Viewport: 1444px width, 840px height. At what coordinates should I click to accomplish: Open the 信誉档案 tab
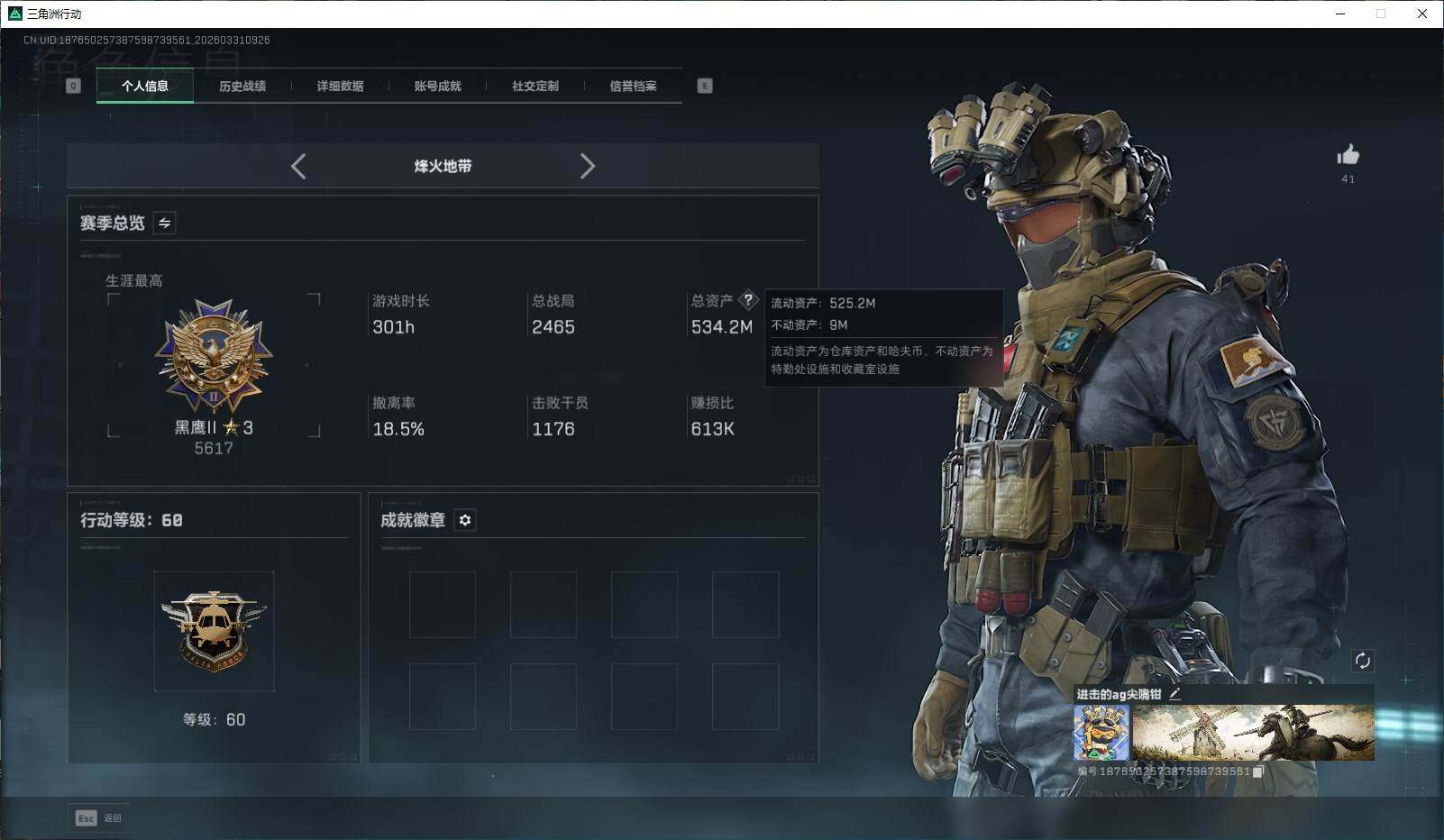point(633,86)
